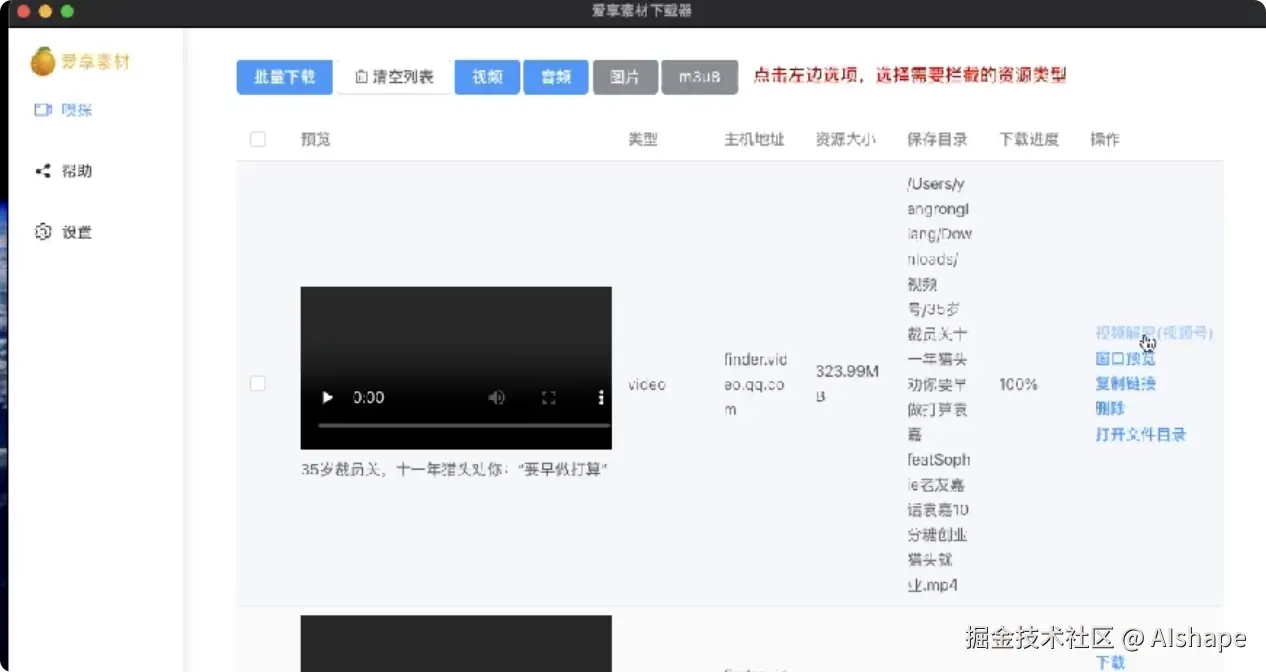This screenshot has width=1266, height=672.
Task: Click the 批量下载 button
Action: [284, 77]
